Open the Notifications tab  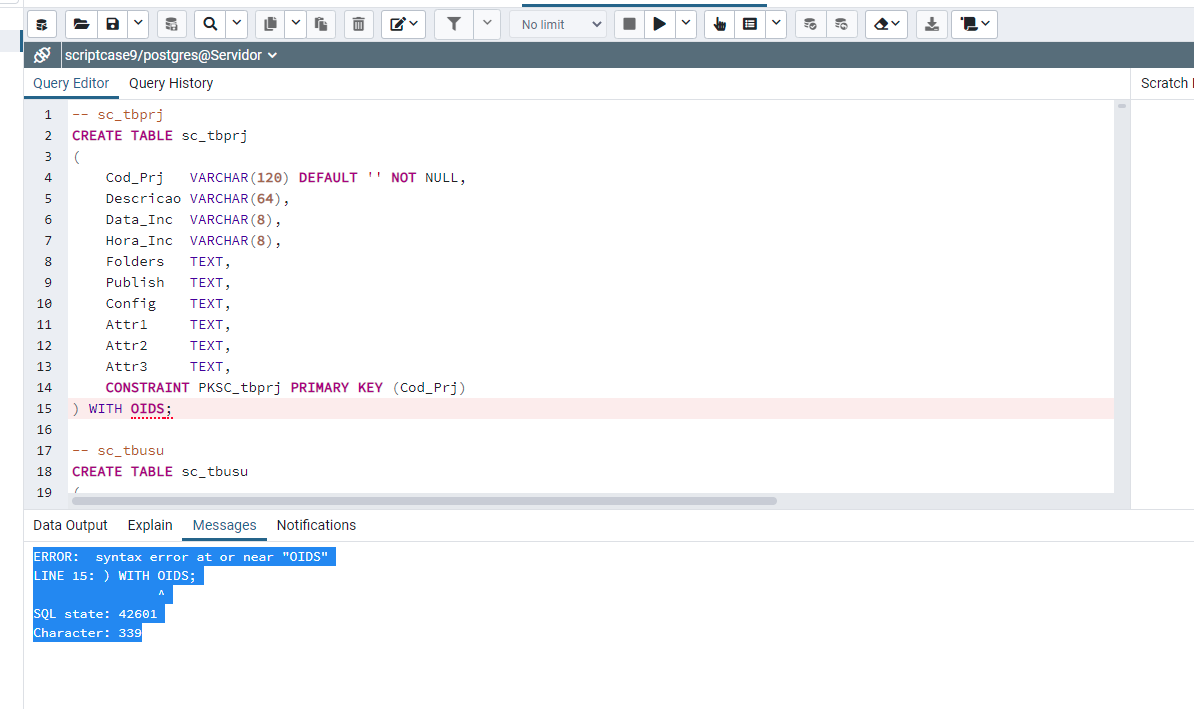(316, 525)
